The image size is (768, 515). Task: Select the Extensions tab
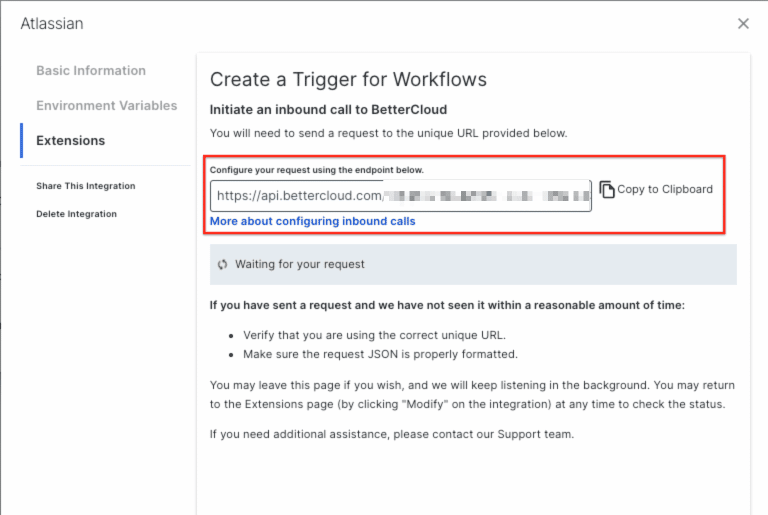coord(71,141)
